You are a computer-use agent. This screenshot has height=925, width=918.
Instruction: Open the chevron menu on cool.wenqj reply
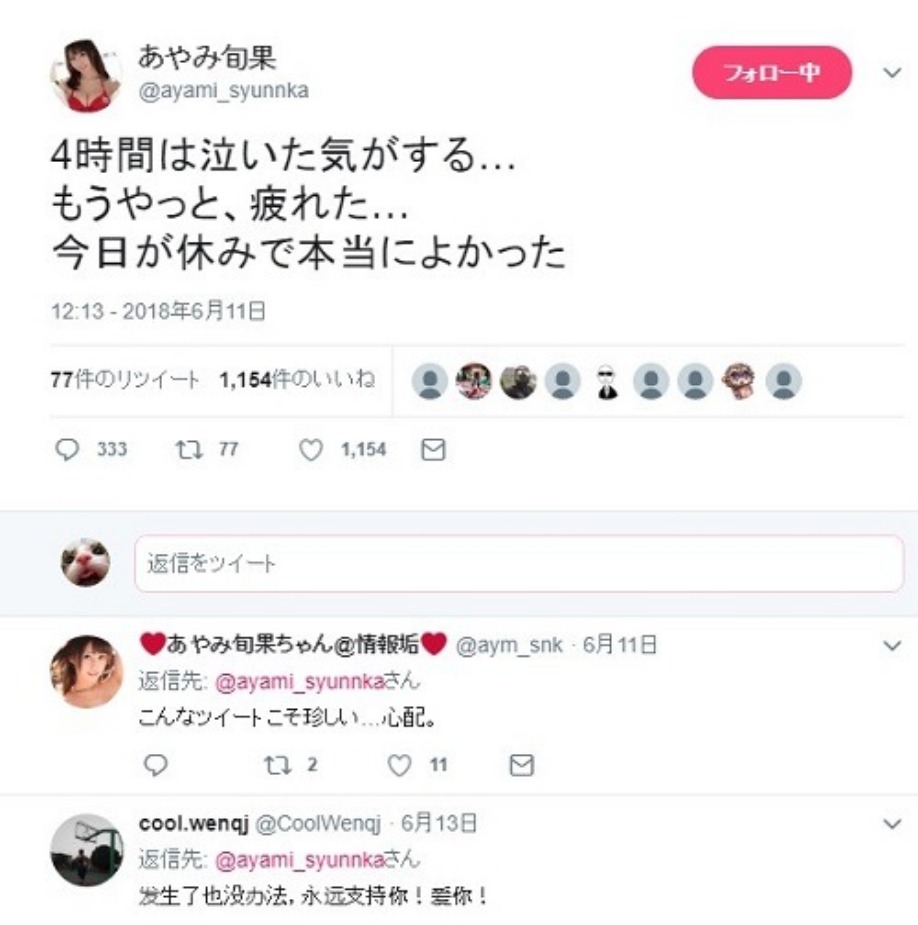(x=892, y=824)
